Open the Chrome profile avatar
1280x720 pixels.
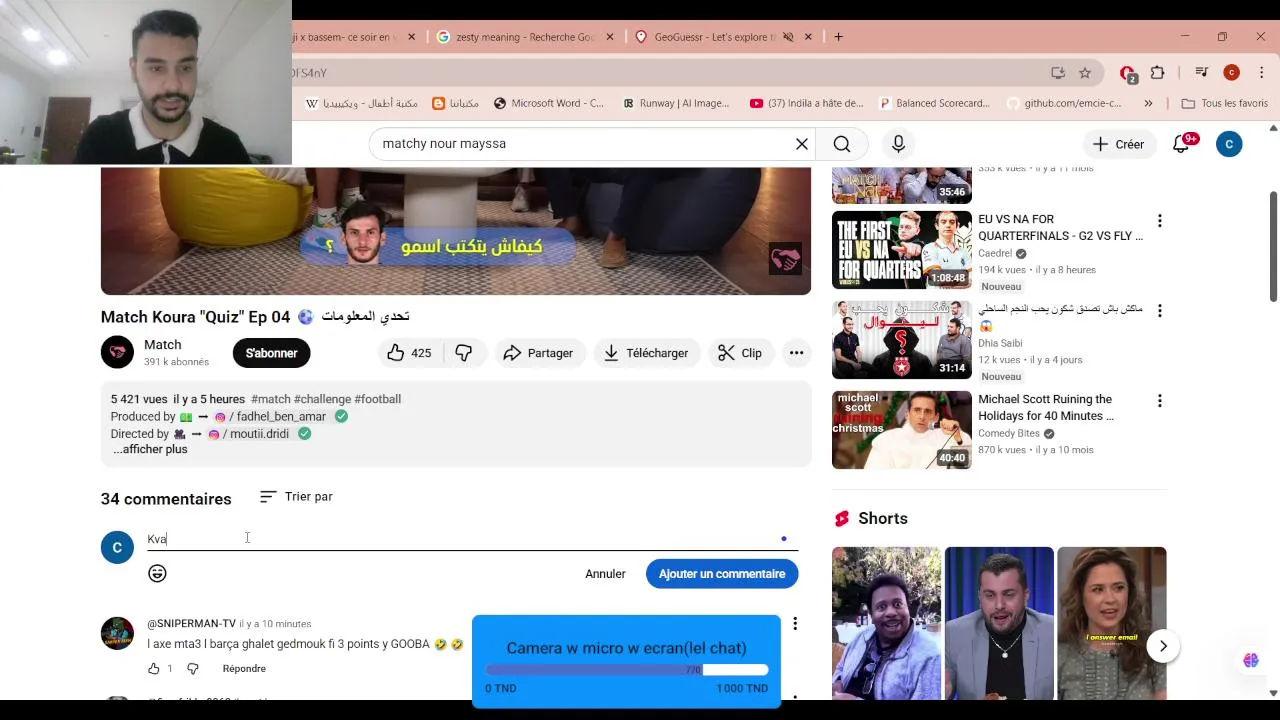1231,73
